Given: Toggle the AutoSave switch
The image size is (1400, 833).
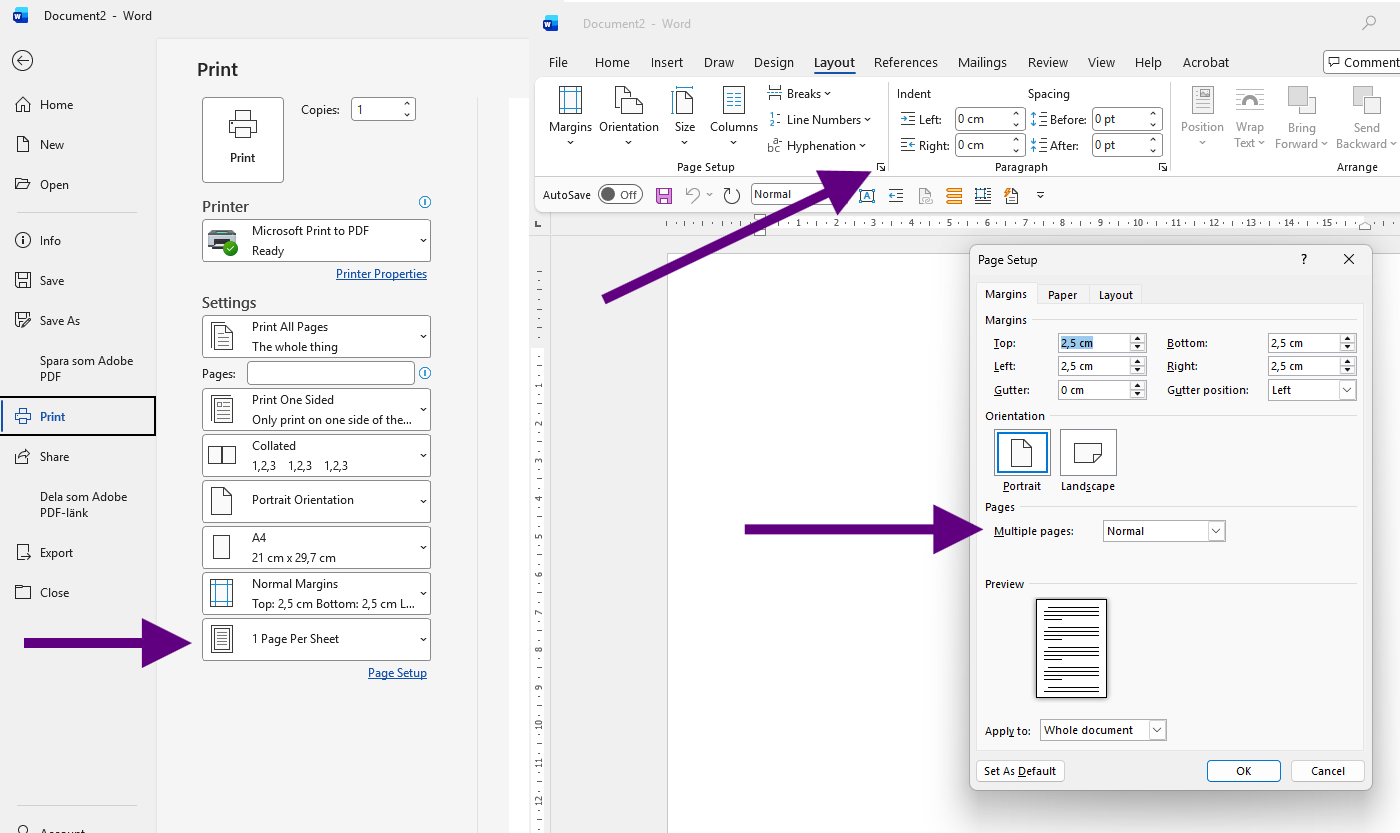Looking at the screenshot, I should (x=620, y=195).
